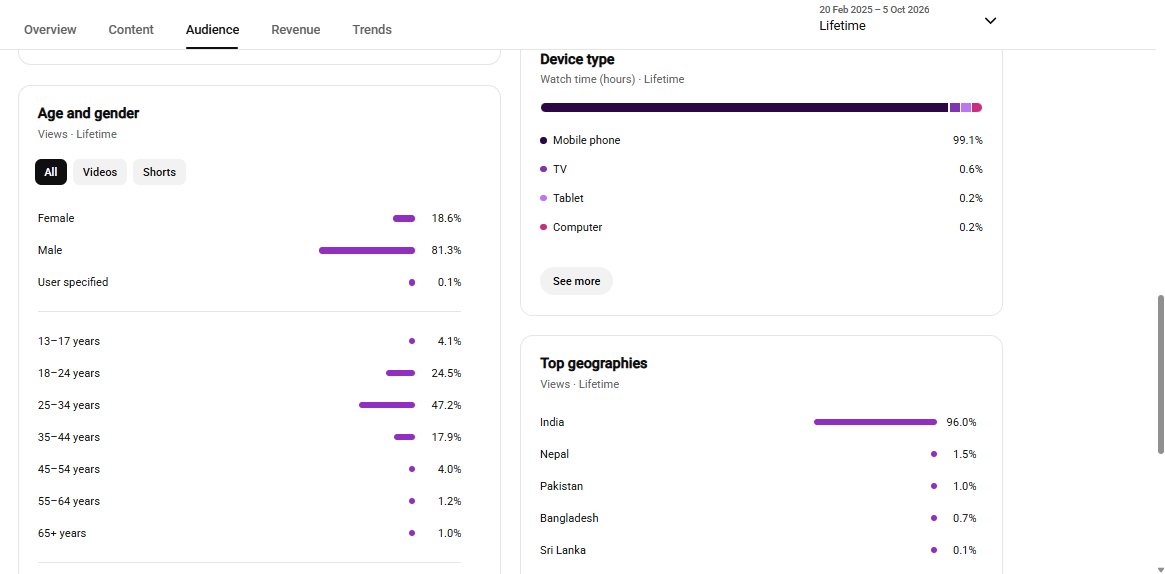
Task: Click the 18–24 years bar
Action: click(x=400, y=374)
